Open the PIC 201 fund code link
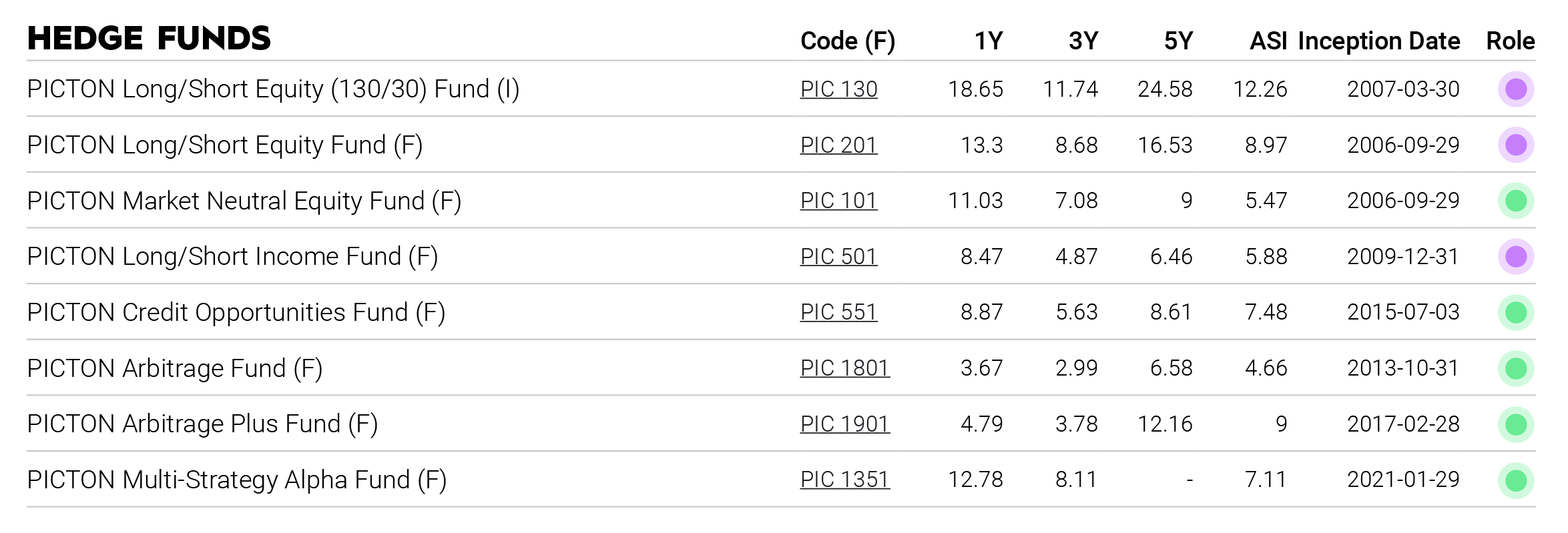Viewport: 1568px width, 533px height. point(838,145)
